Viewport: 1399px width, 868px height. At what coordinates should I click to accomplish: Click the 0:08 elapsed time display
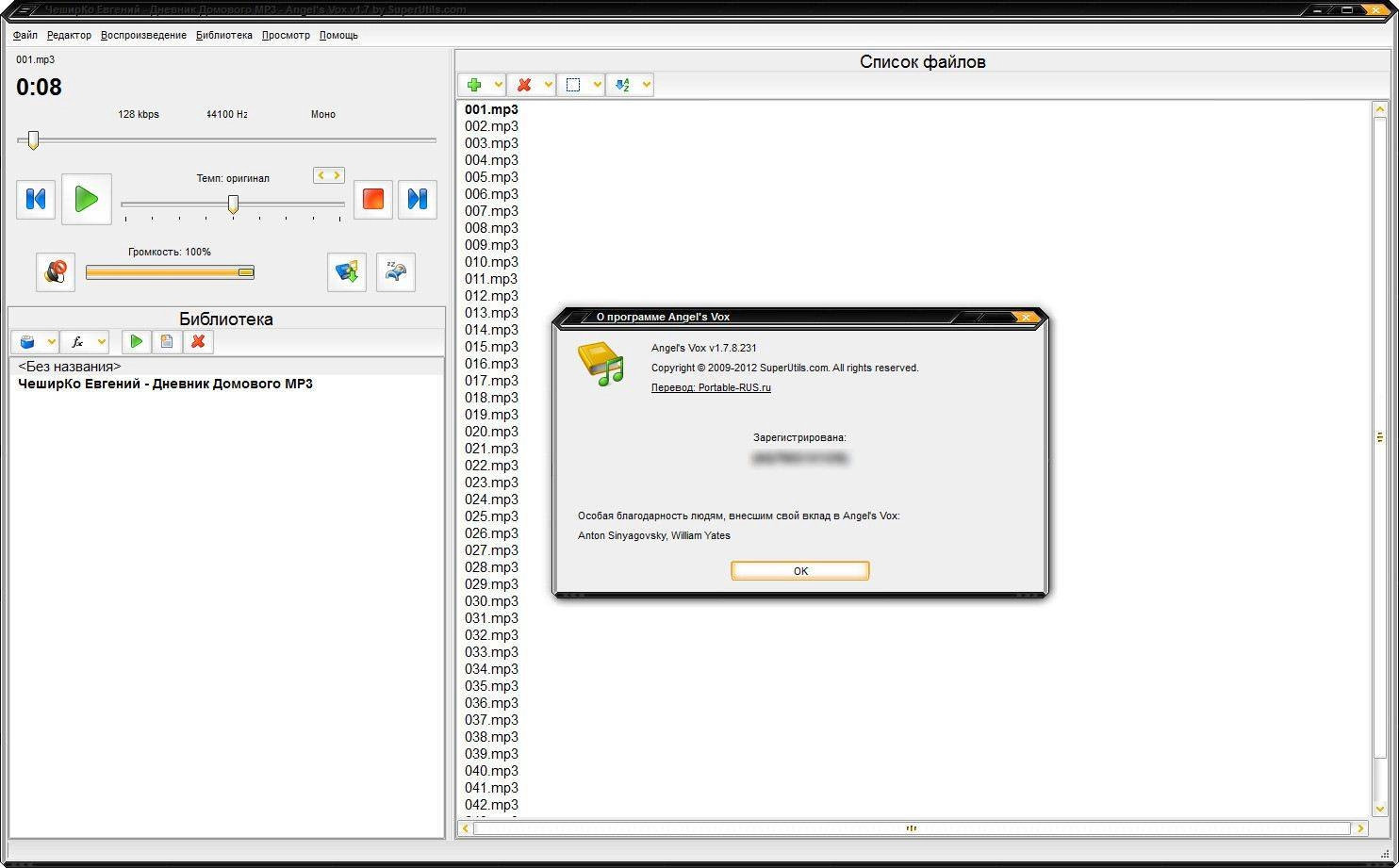39,88
